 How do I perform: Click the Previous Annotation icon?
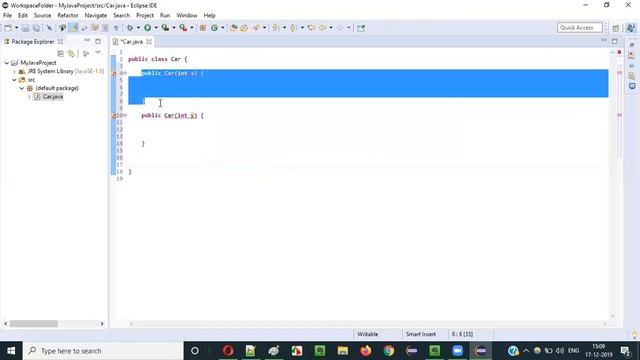coord(293,28)
